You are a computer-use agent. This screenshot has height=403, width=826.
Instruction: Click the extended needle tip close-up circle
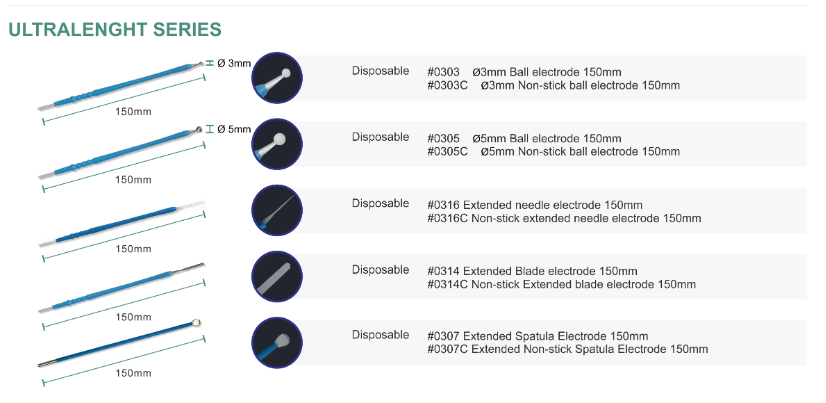click(277, 210)
